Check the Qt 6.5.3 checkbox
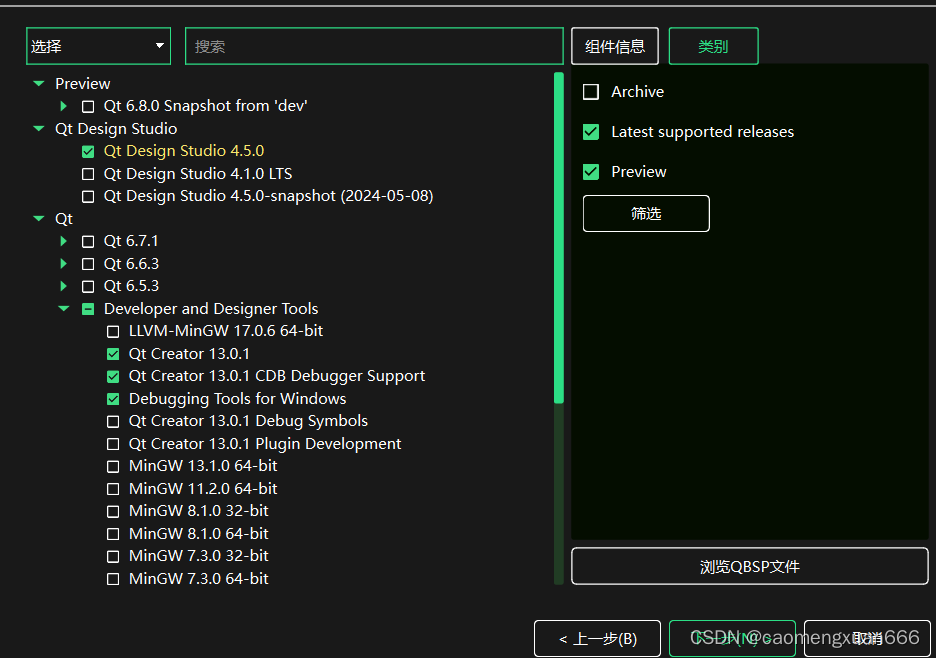Image resolution: width=936 pixels, height=658 pixels. point(88,287)
